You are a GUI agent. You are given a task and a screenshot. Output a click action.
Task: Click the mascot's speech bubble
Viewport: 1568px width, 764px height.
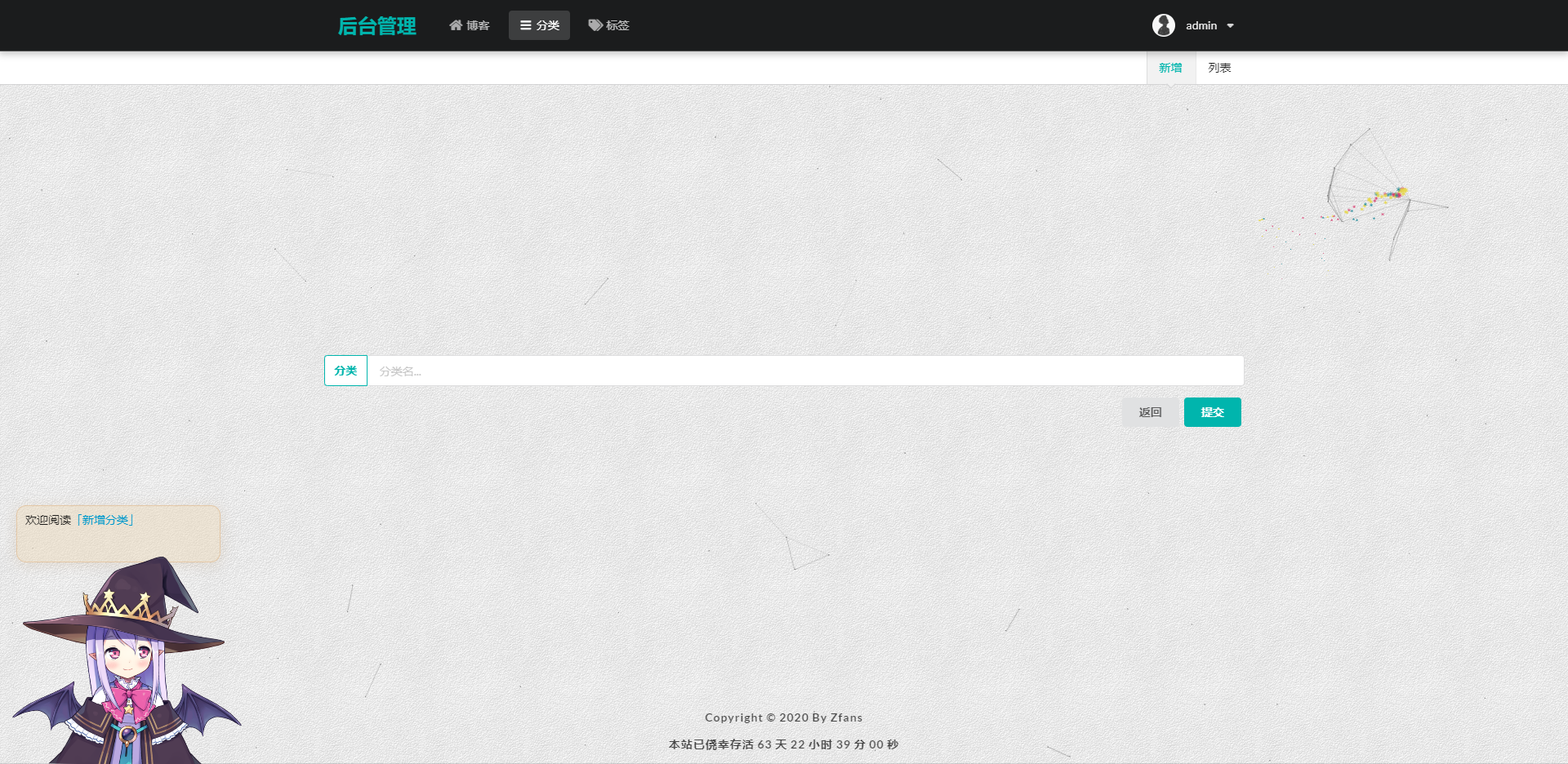pyautogui.click(x=118, y=540)
